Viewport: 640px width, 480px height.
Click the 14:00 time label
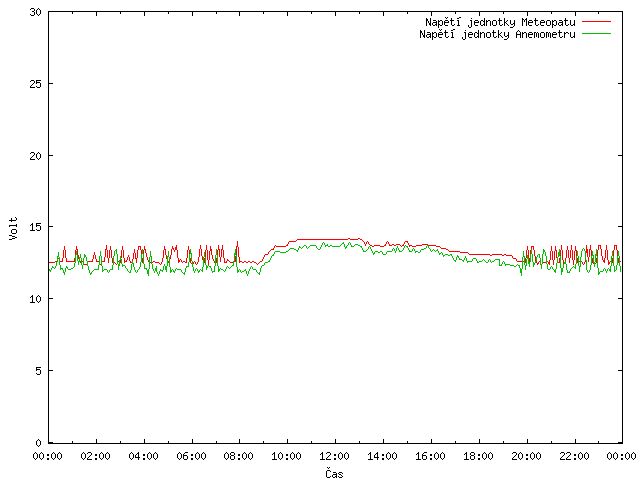pyautogui.click(x=383, y=456)
